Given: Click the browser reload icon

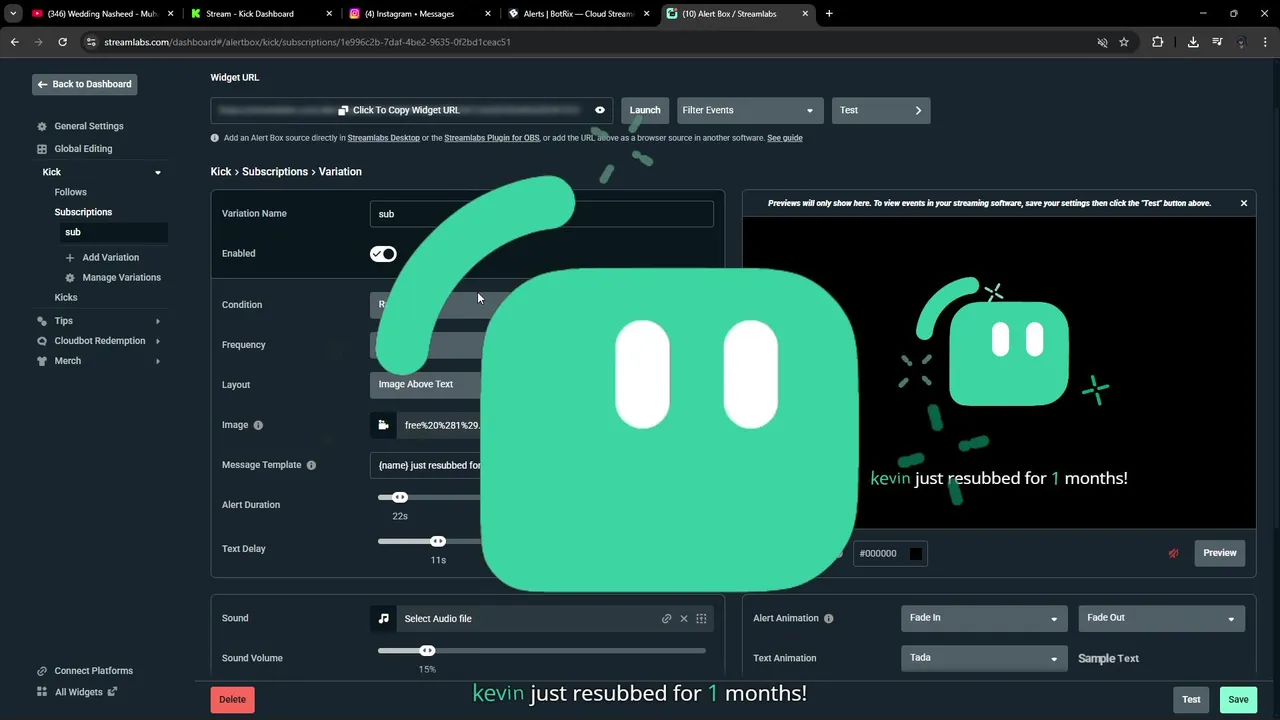Looking at the screenshot, I should pyautogui.click(x=62, y=42).
